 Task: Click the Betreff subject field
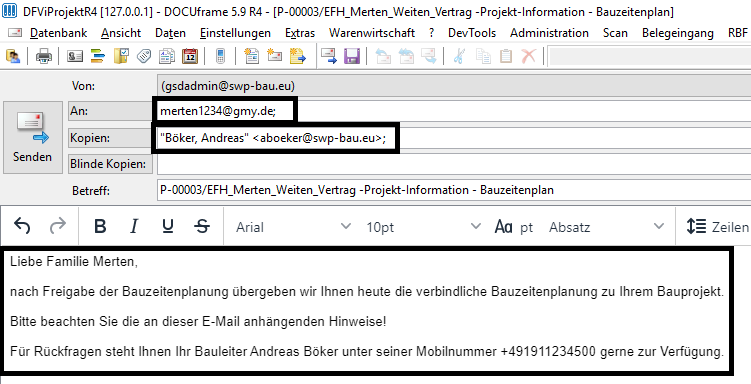click(454, 190)
